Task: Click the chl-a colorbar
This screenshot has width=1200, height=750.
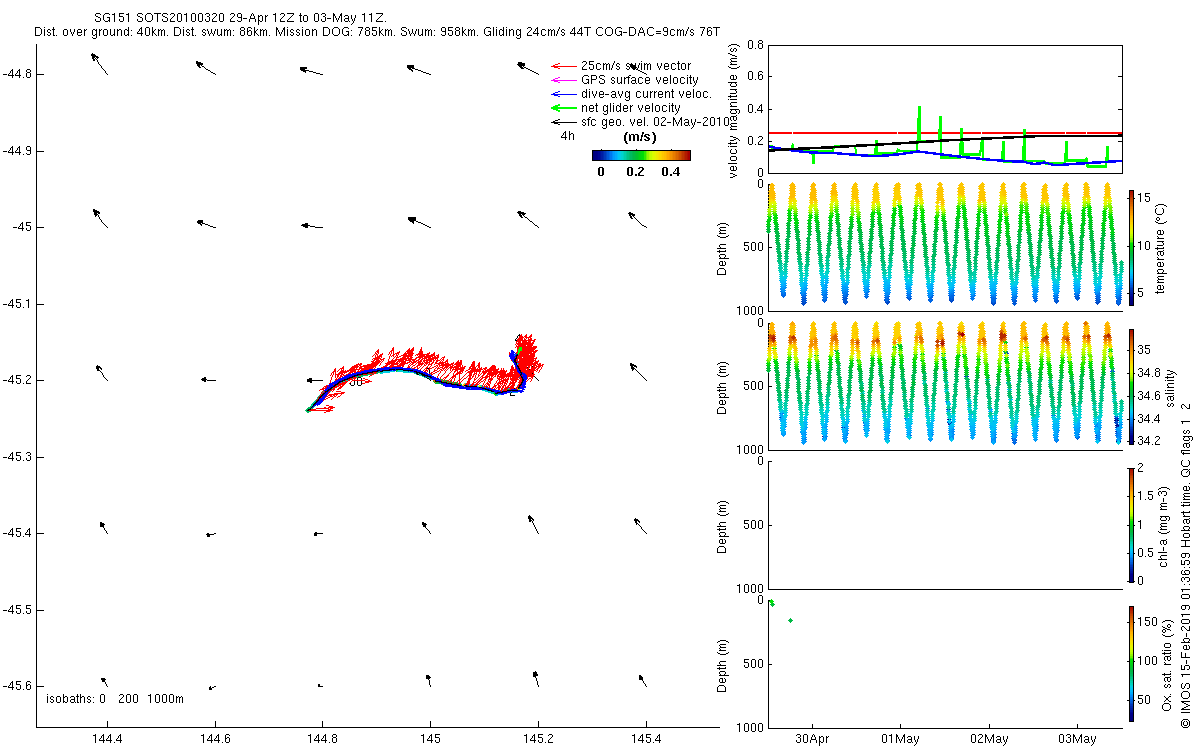Action: 1131,525
